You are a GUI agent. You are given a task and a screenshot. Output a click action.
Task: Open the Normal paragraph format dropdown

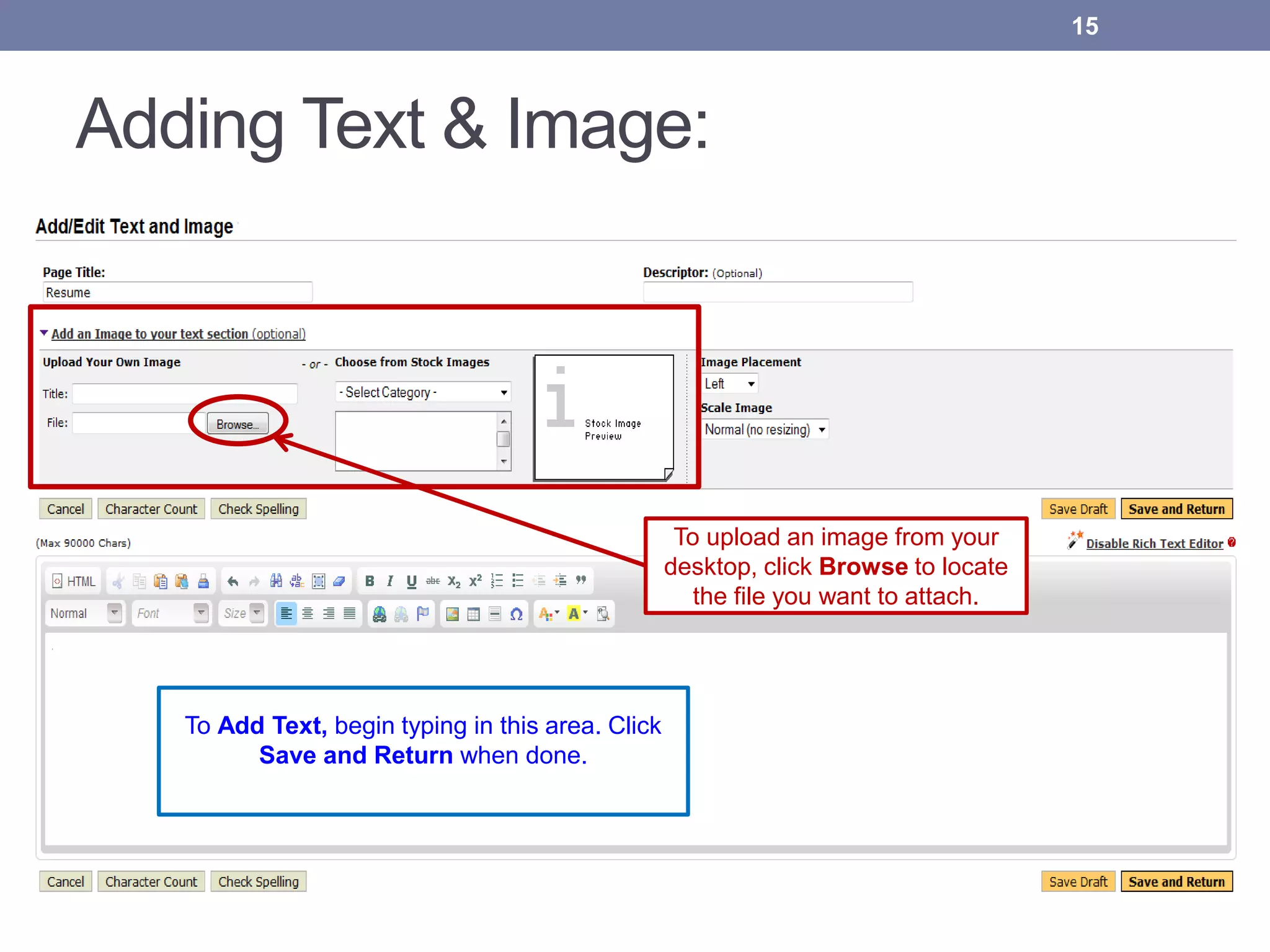(x=85, y=614)
